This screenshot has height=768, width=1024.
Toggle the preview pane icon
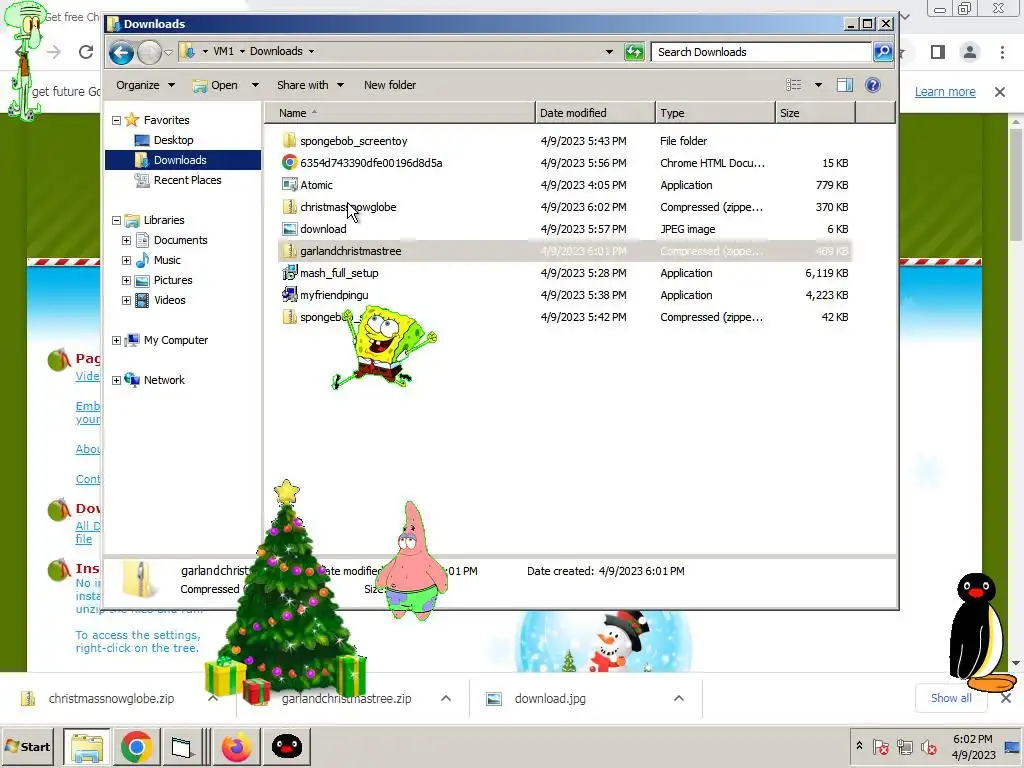tap(845, 85)
